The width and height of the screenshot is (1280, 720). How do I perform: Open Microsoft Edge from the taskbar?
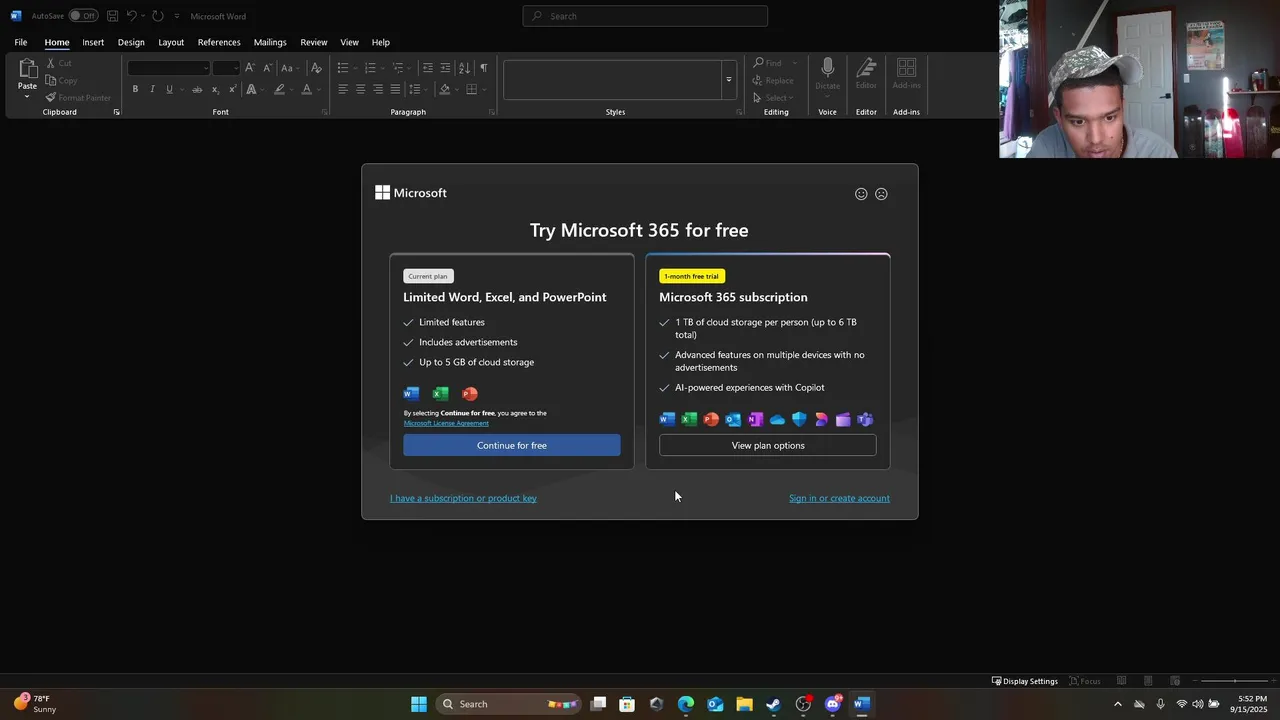(686, 704)
